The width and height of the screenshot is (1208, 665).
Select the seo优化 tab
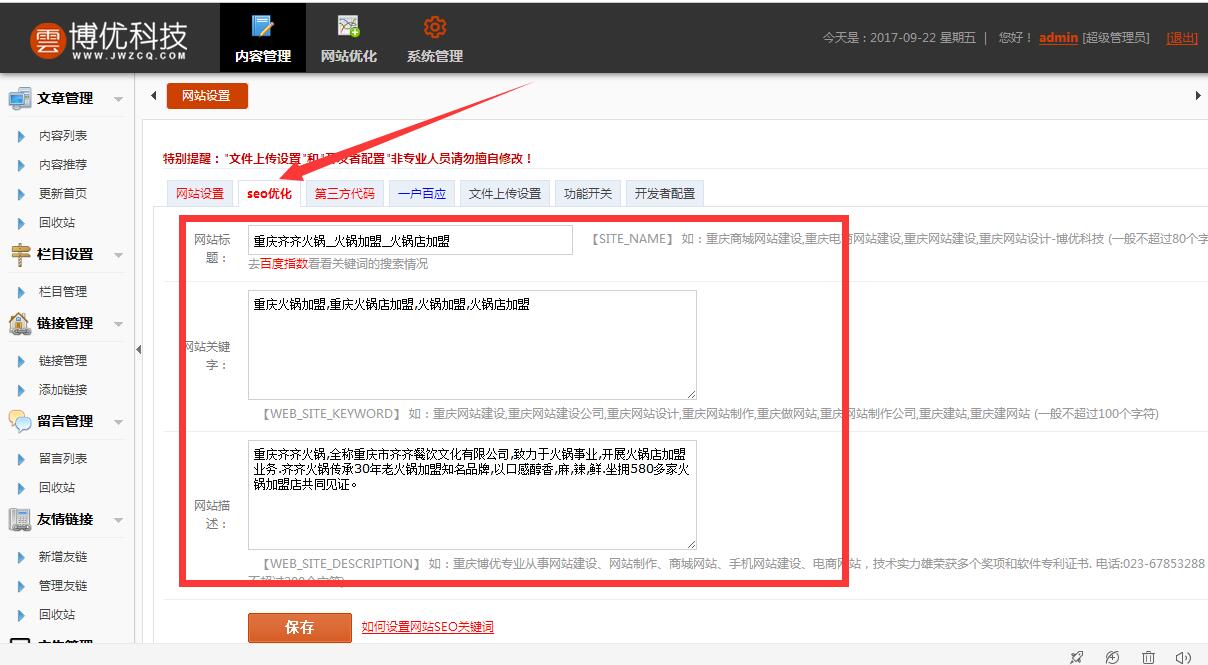(270, 193)
